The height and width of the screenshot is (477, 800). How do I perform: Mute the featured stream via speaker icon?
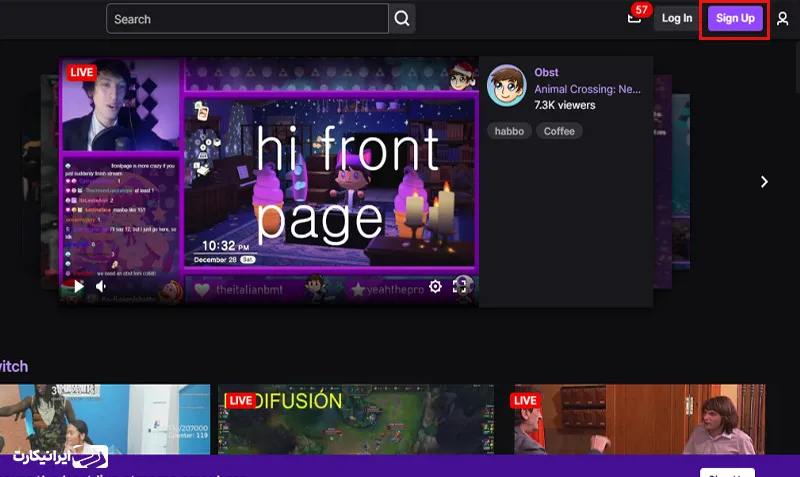pos(101,286)
